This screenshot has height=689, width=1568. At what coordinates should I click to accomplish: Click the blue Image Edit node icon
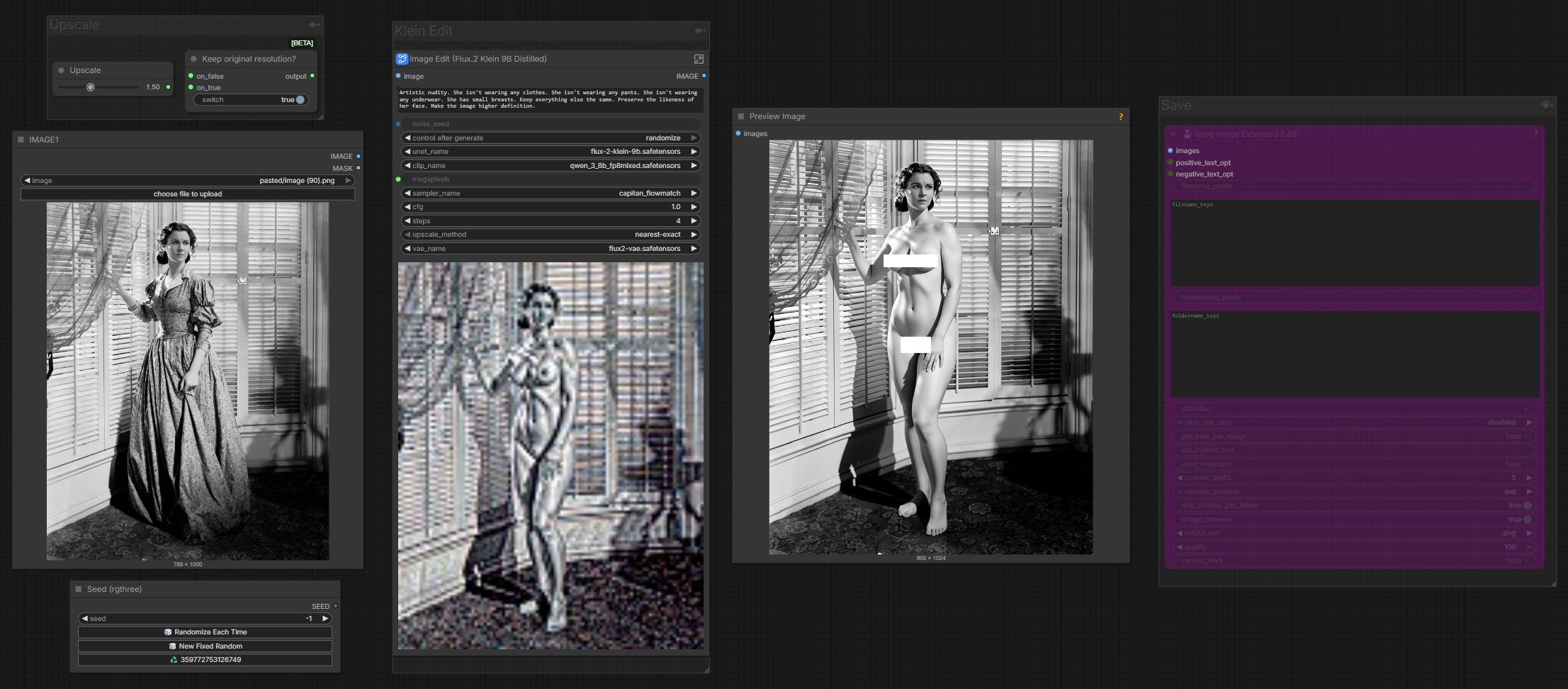402,59
